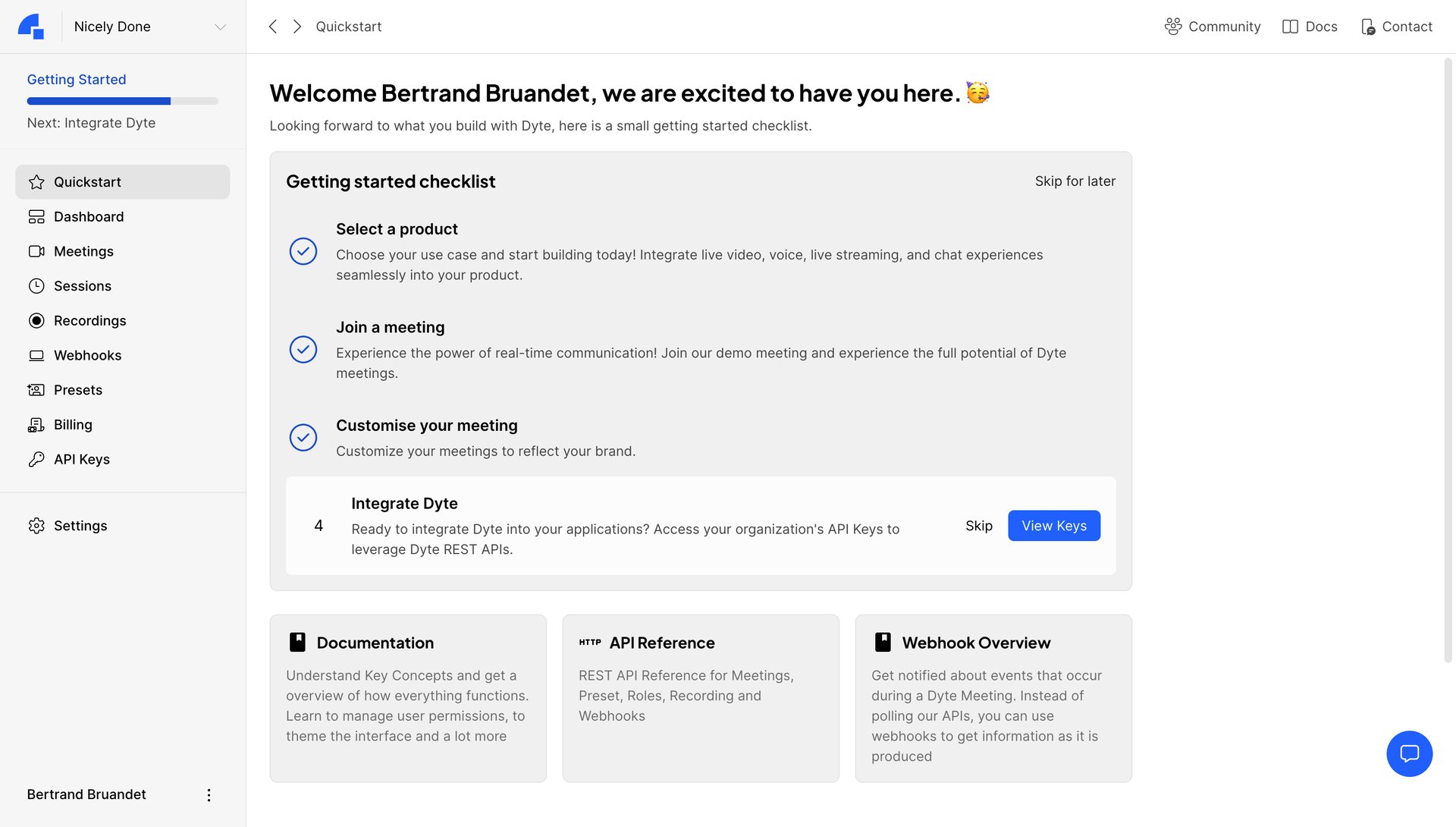Image resolution: width=1456 pixels, height=827 pixels.
Task: Click the API Keys key icon
Action: (36, 460)
